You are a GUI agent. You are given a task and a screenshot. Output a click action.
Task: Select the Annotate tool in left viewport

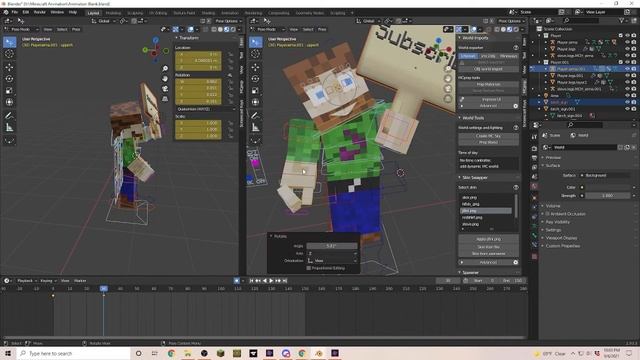coord(9,116)
